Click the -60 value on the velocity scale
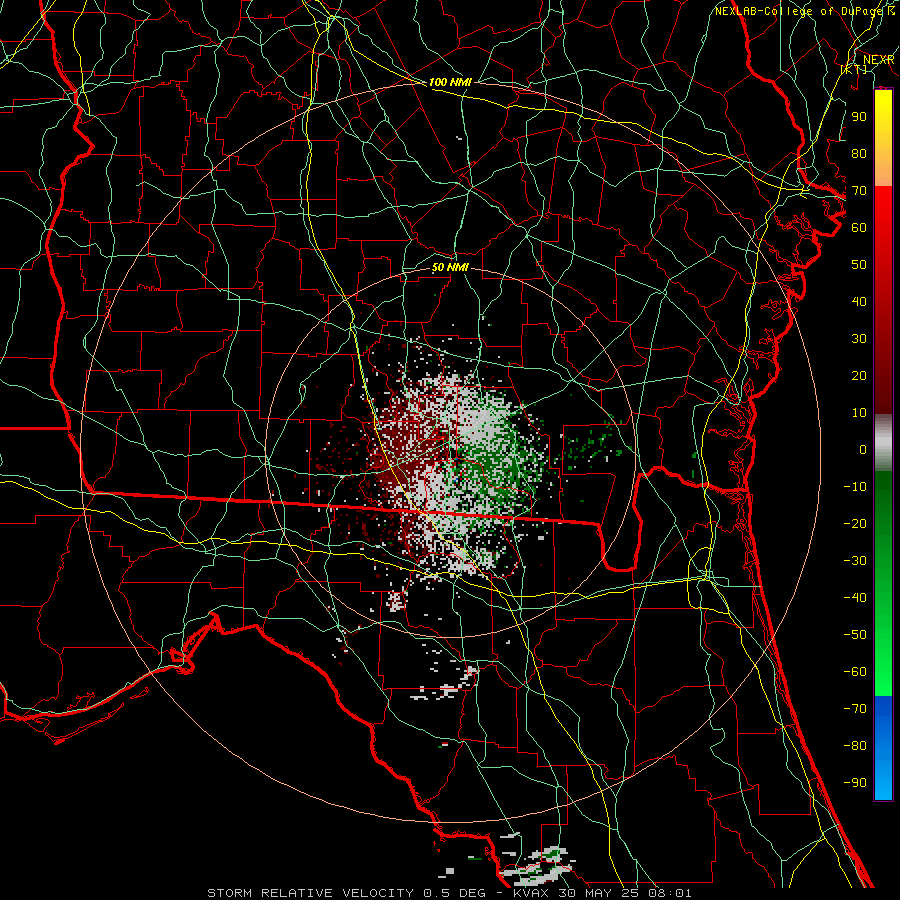900x900 pixels. coord(855,672)
